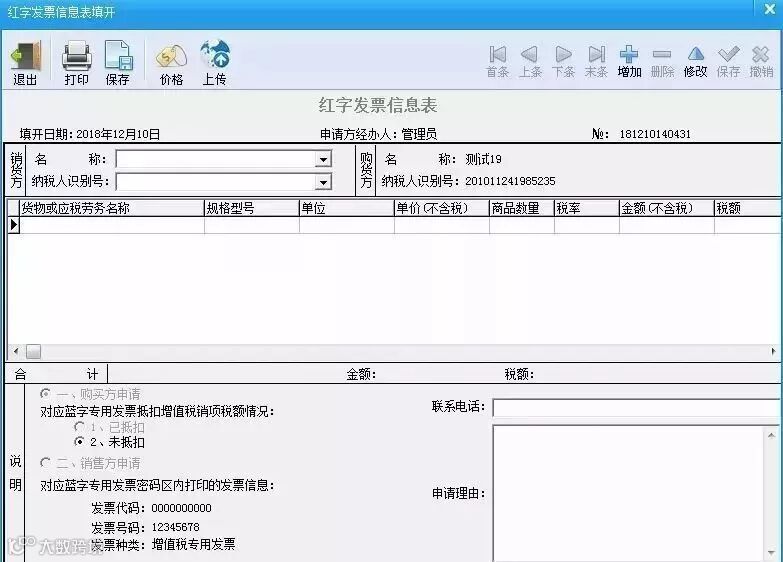Open the 价格 price tag icon
783x562 pixels.
coord(171,56)
